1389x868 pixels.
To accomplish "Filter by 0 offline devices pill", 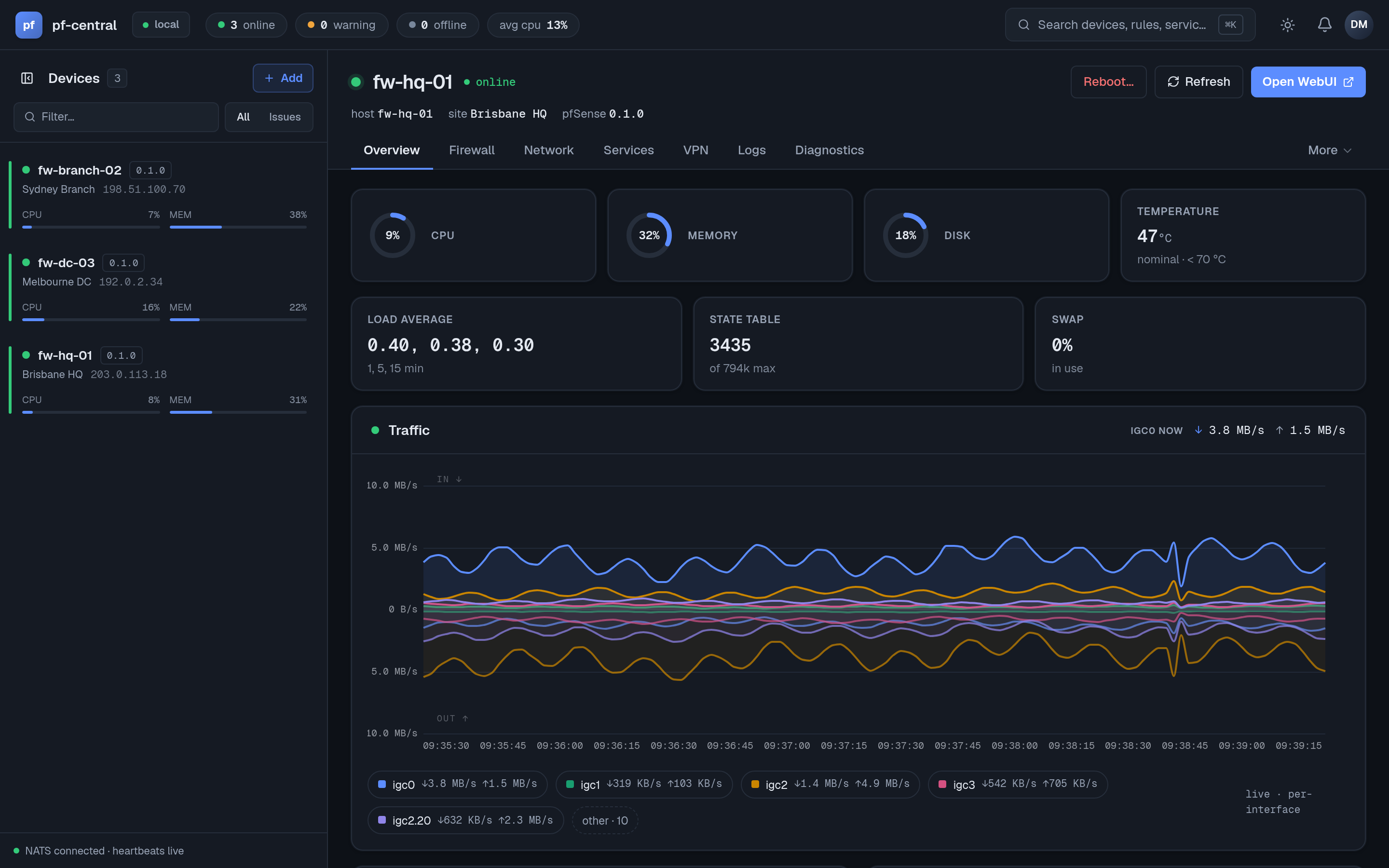I will tap(437, 25).
